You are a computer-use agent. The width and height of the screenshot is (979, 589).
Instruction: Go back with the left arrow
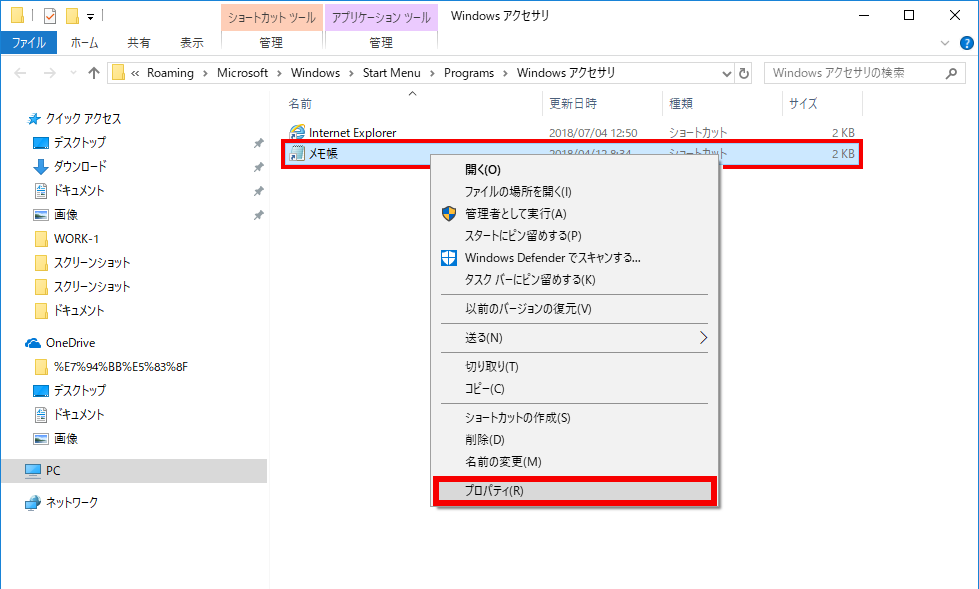pyautogui.click(x=20, y=73)
